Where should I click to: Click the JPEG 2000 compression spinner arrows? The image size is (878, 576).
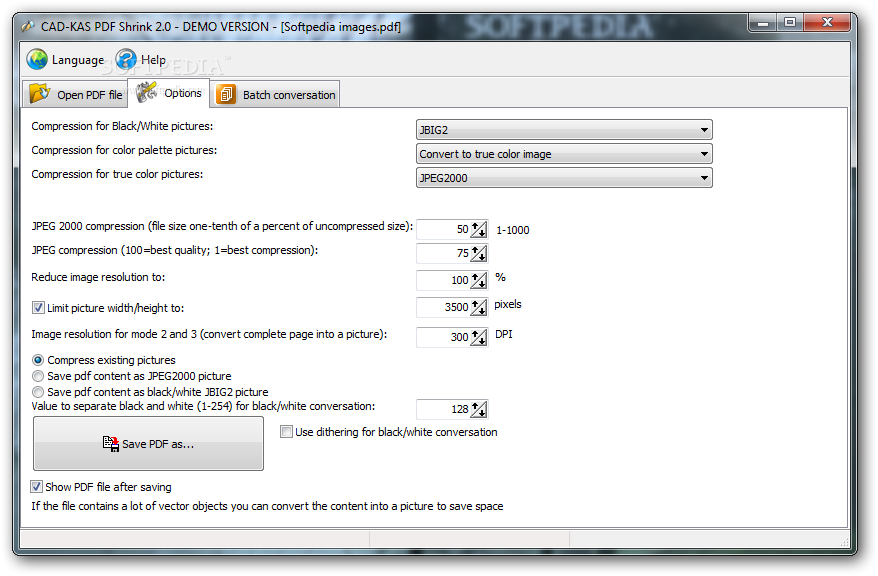click(479, 230)
